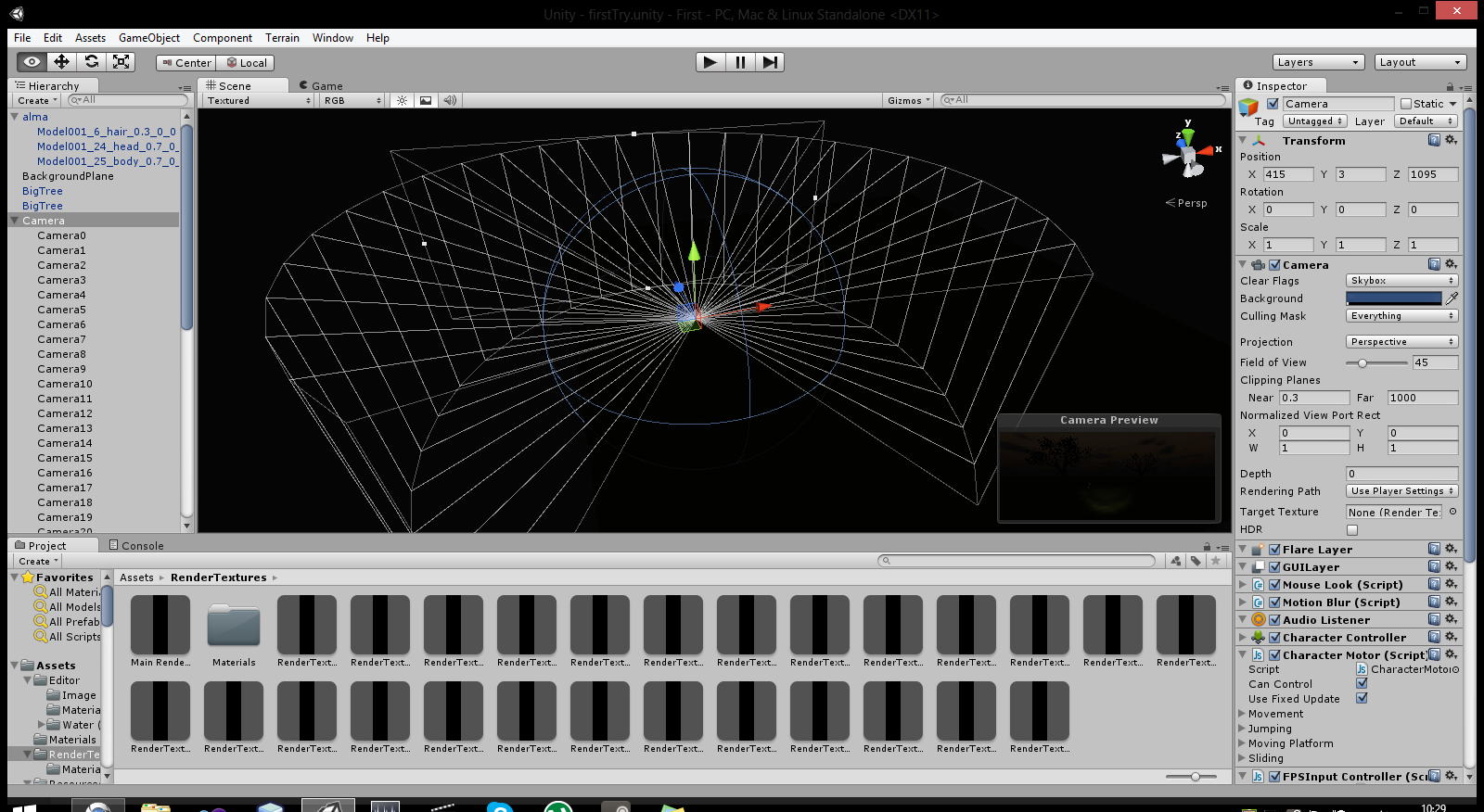Open Transform component gear menu
This screenshot has width=1484, height=812.
coord(1451,140)
